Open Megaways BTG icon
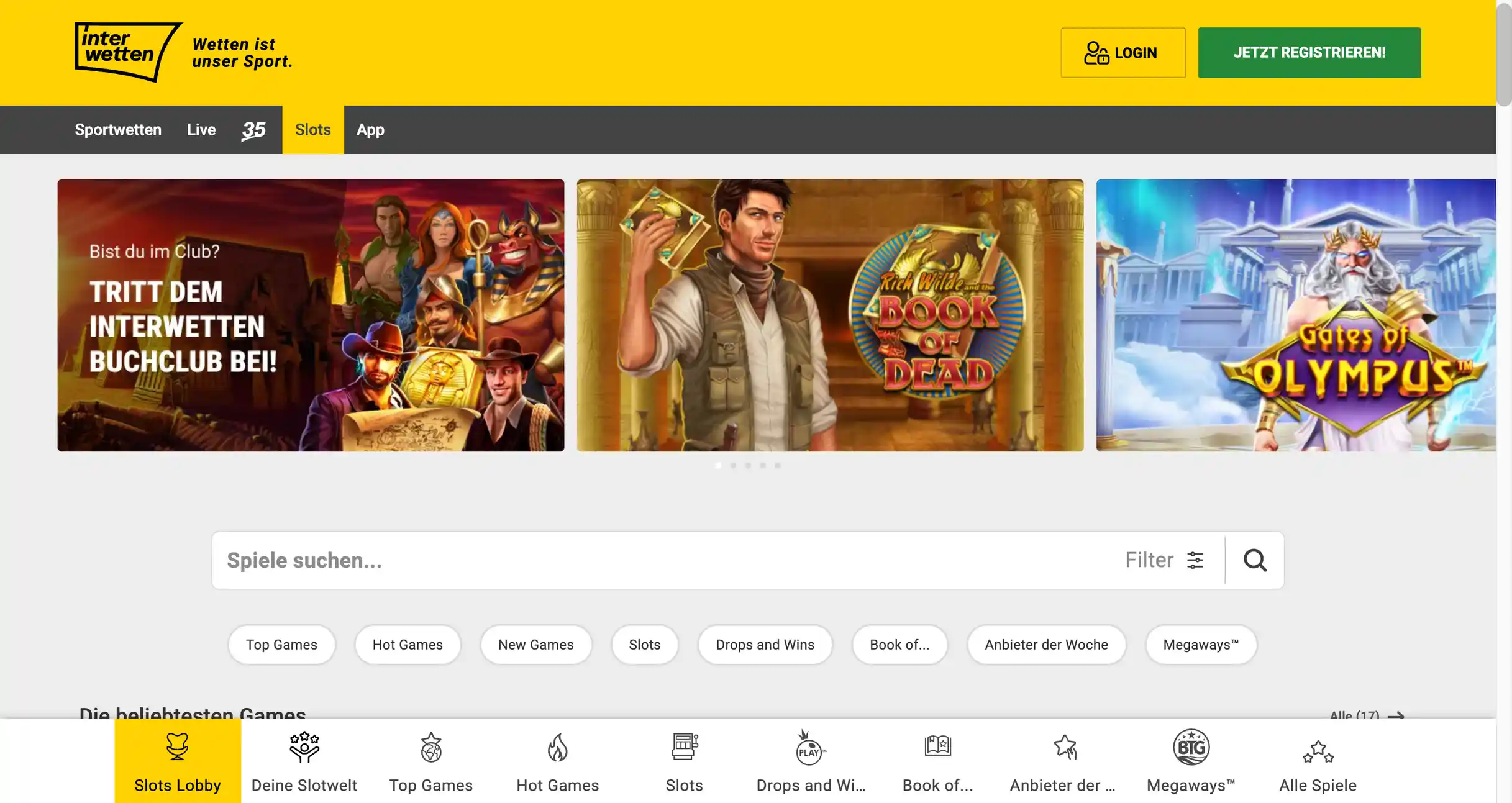 (1191, 747)
